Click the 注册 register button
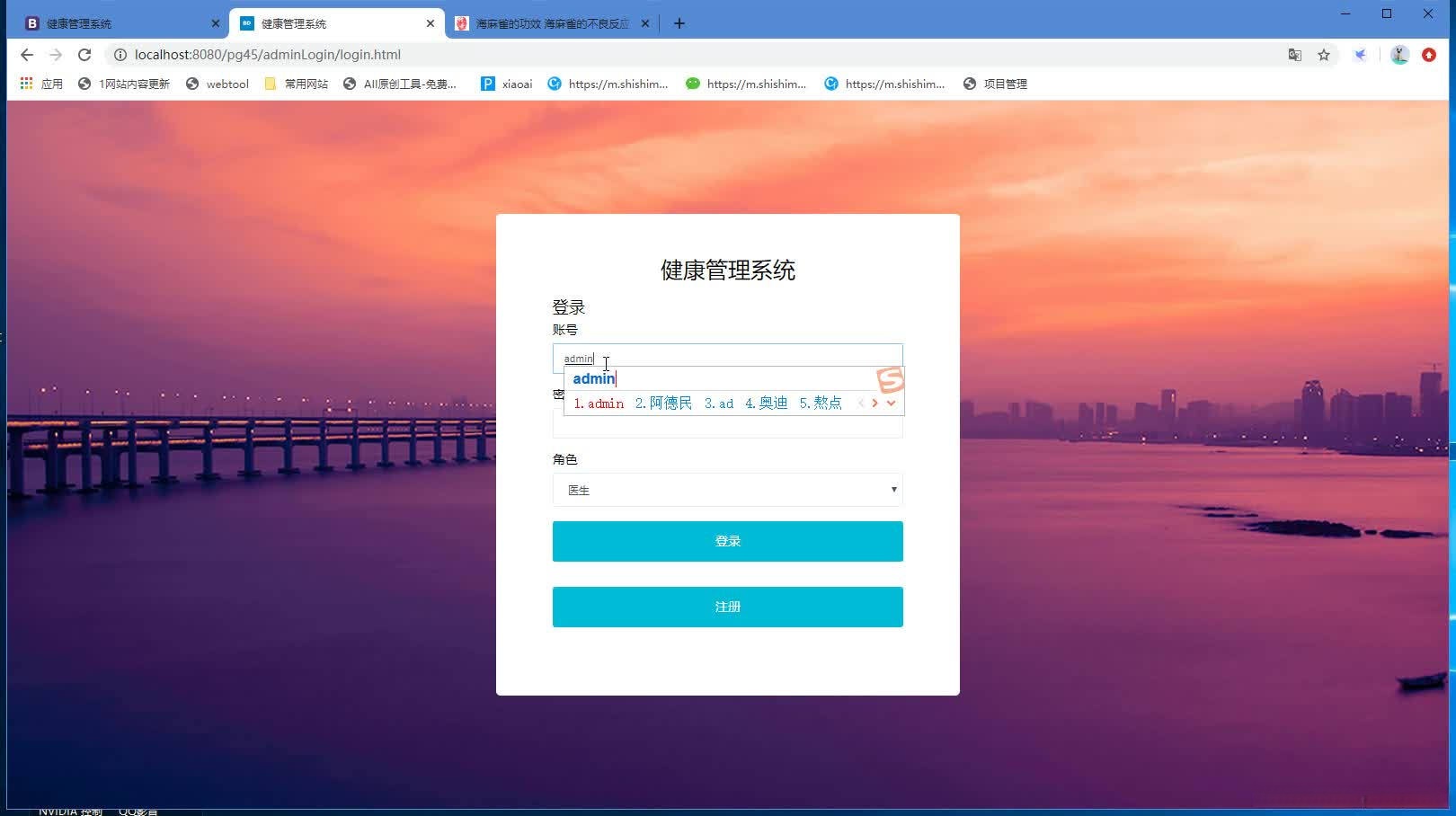Image resolution: width=1456 pixels, height=816 pixels. click(727, 607)
